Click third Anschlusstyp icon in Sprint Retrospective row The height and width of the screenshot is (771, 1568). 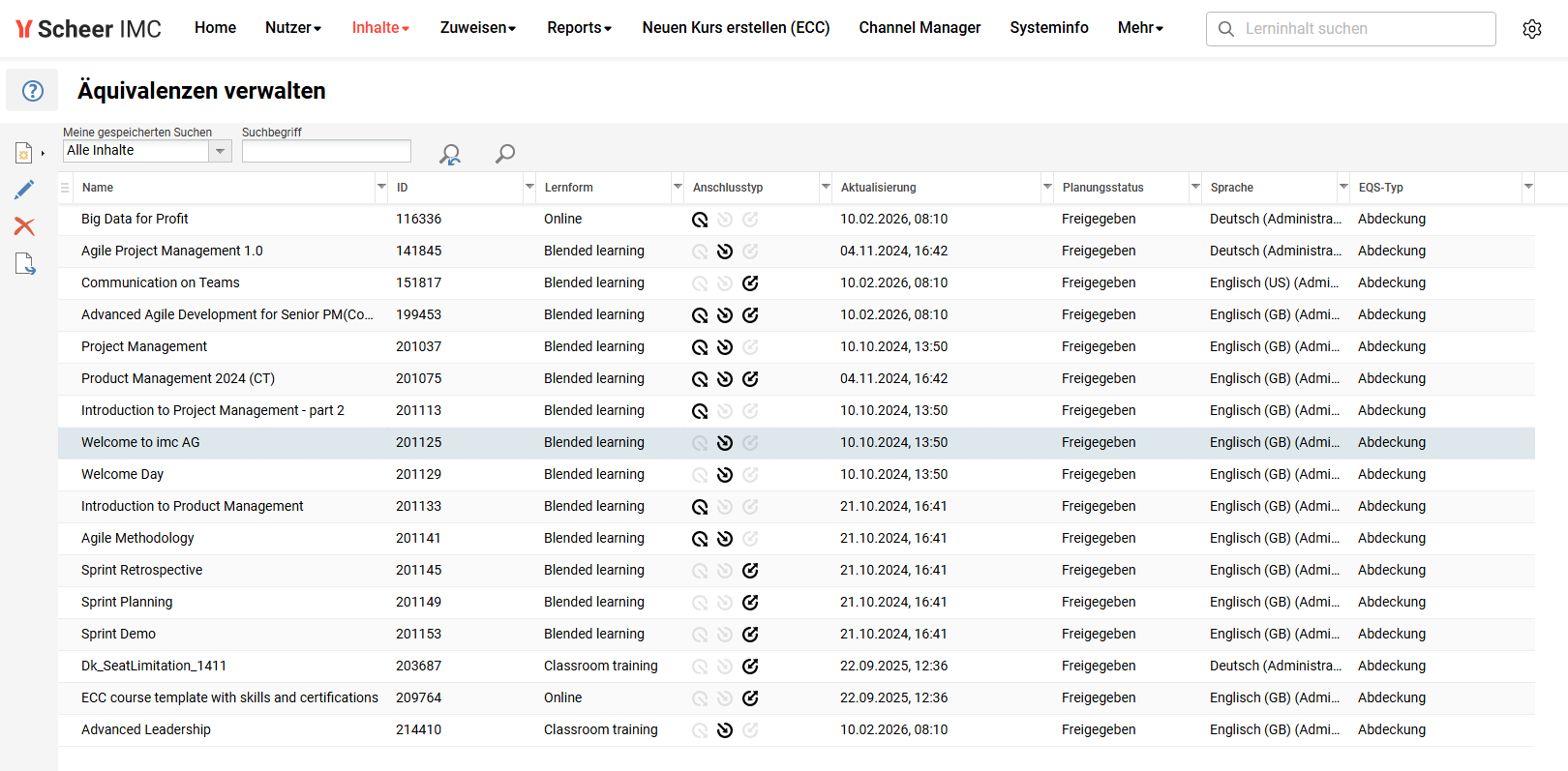point(750,571)
